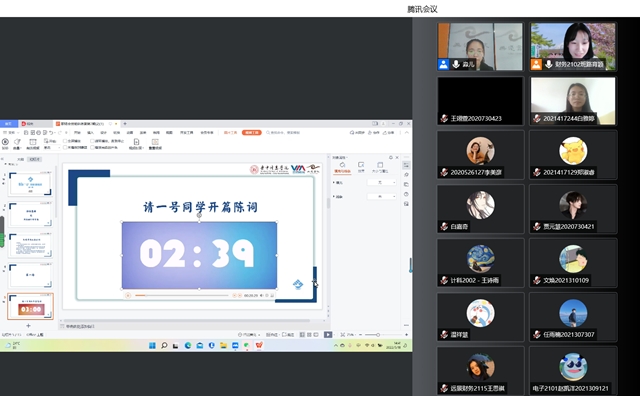This screenshot has width=640, height=396.
Task: Click the volume icon on the video control bar
Action: 262,295
